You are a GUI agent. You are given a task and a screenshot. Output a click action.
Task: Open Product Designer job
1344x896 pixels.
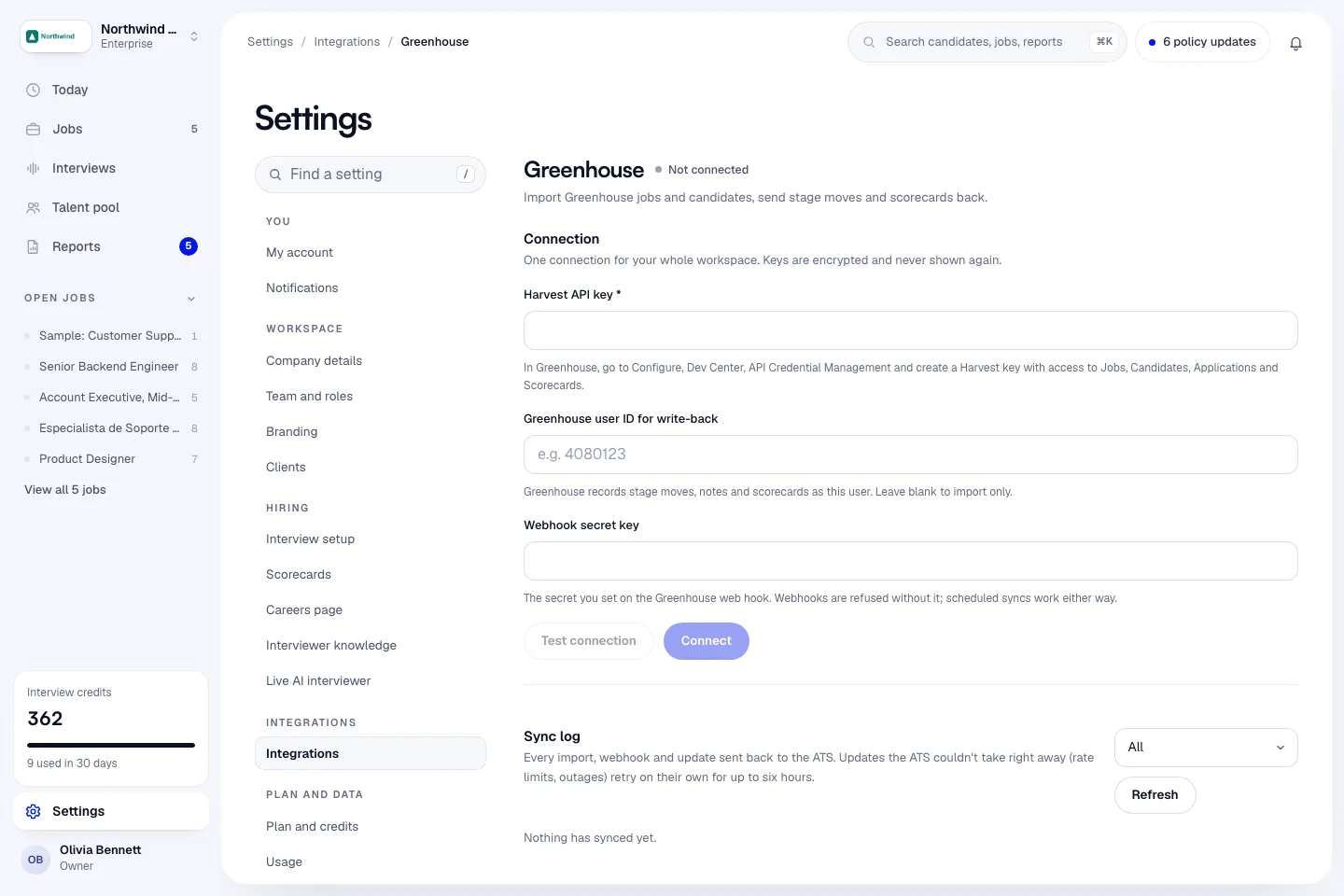pos(111,458)
